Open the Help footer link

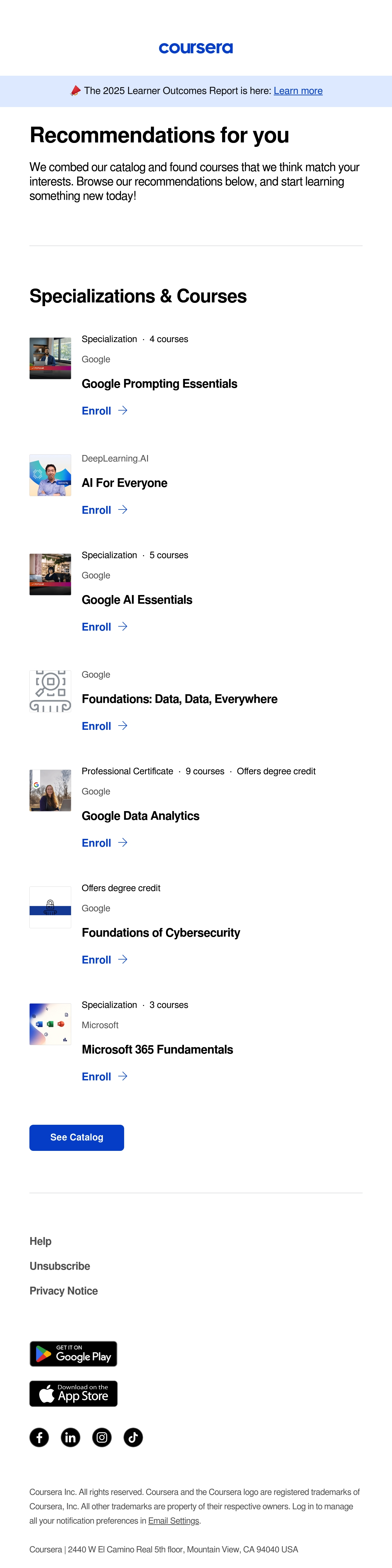coord(40,1241)
